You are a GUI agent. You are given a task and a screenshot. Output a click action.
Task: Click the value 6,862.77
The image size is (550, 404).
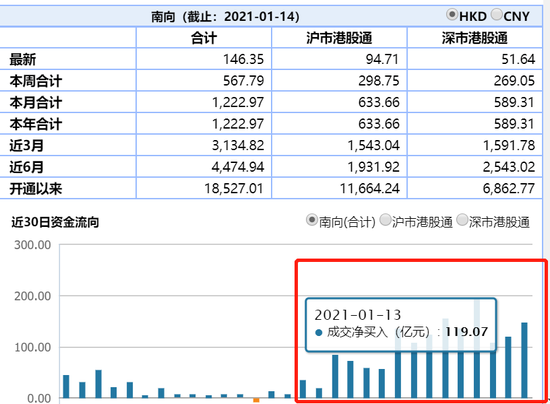(x=509, y=189)
